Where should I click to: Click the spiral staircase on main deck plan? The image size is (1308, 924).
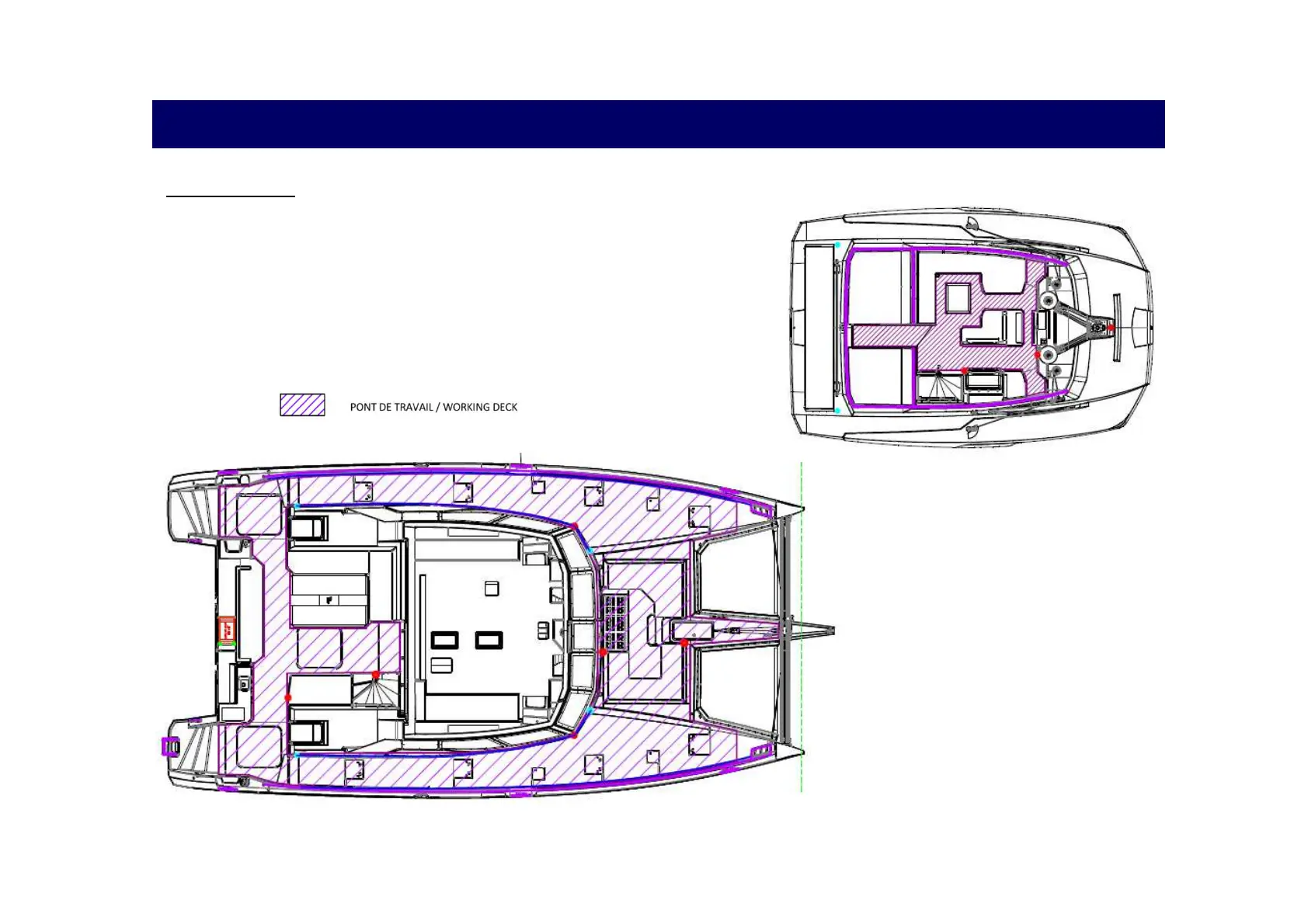(x=376, y=690)
